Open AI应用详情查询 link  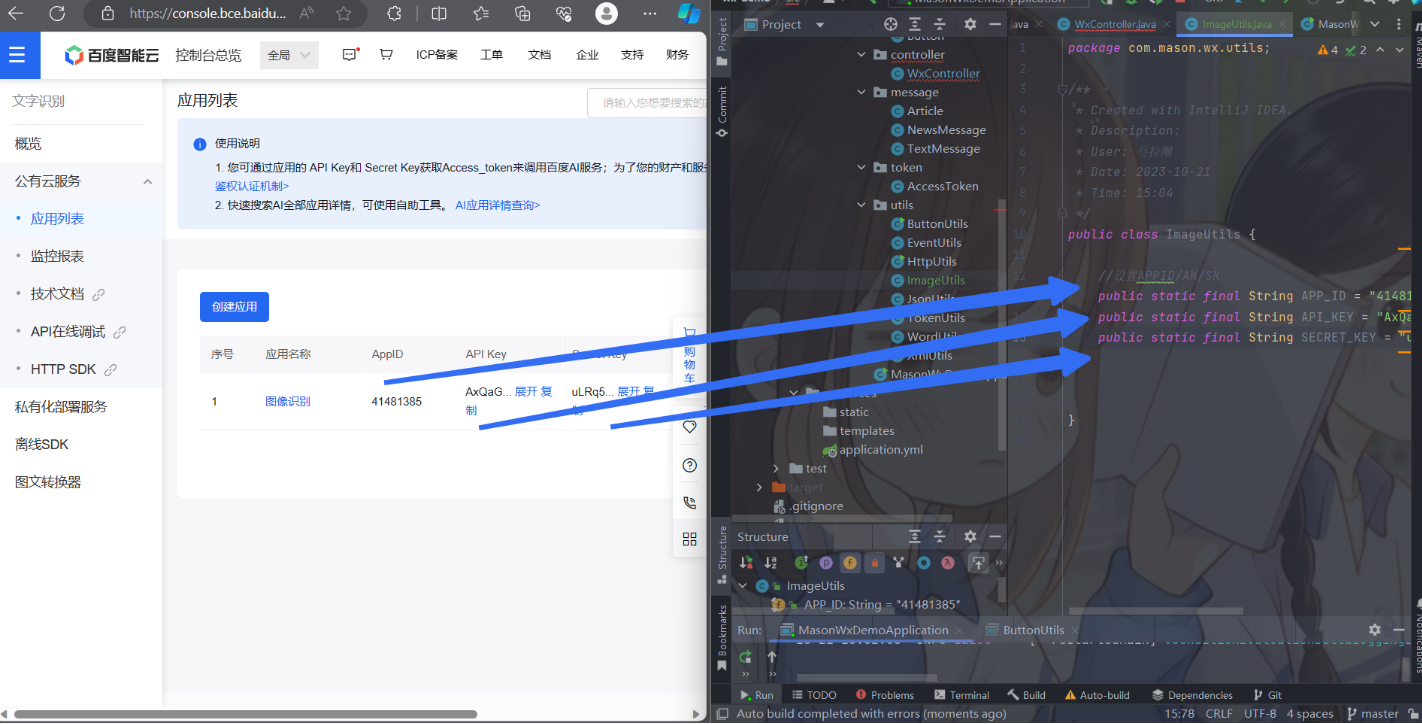point(497,205)
